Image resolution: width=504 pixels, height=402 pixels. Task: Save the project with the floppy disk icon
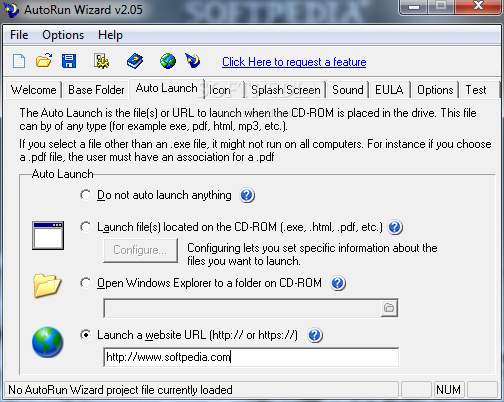(69, 61)
